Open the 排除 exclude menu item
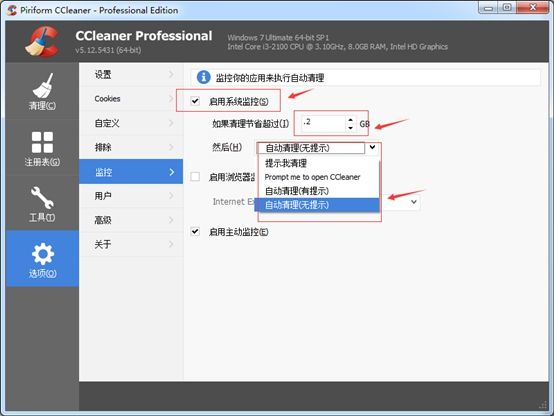This screenshot has height=416, width=554. tap(131, 147)
